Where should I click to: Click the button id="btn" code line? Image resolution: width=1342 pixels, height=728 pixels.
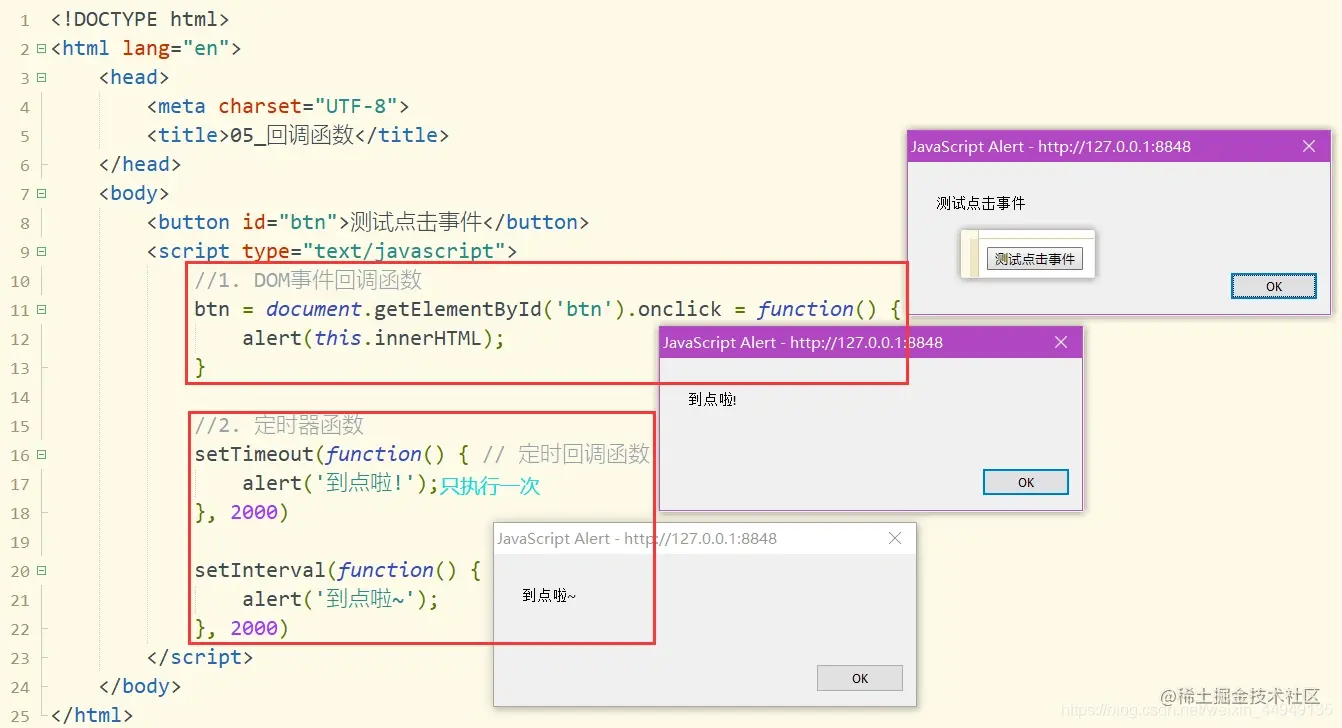[x=368, y=222]
